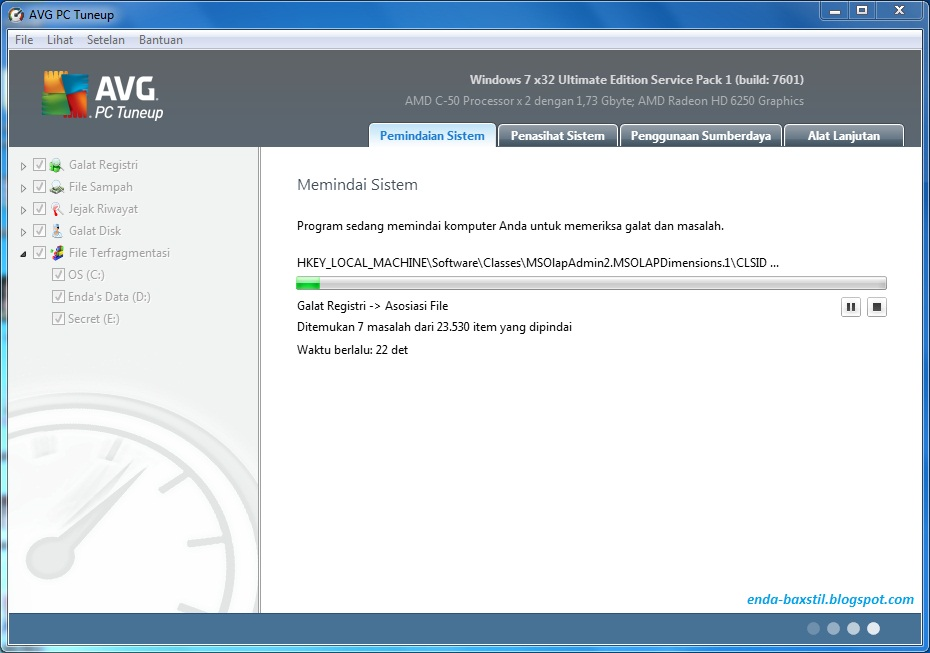
Task: Expand the File Sampah tree node
Action: coord(23,188)
